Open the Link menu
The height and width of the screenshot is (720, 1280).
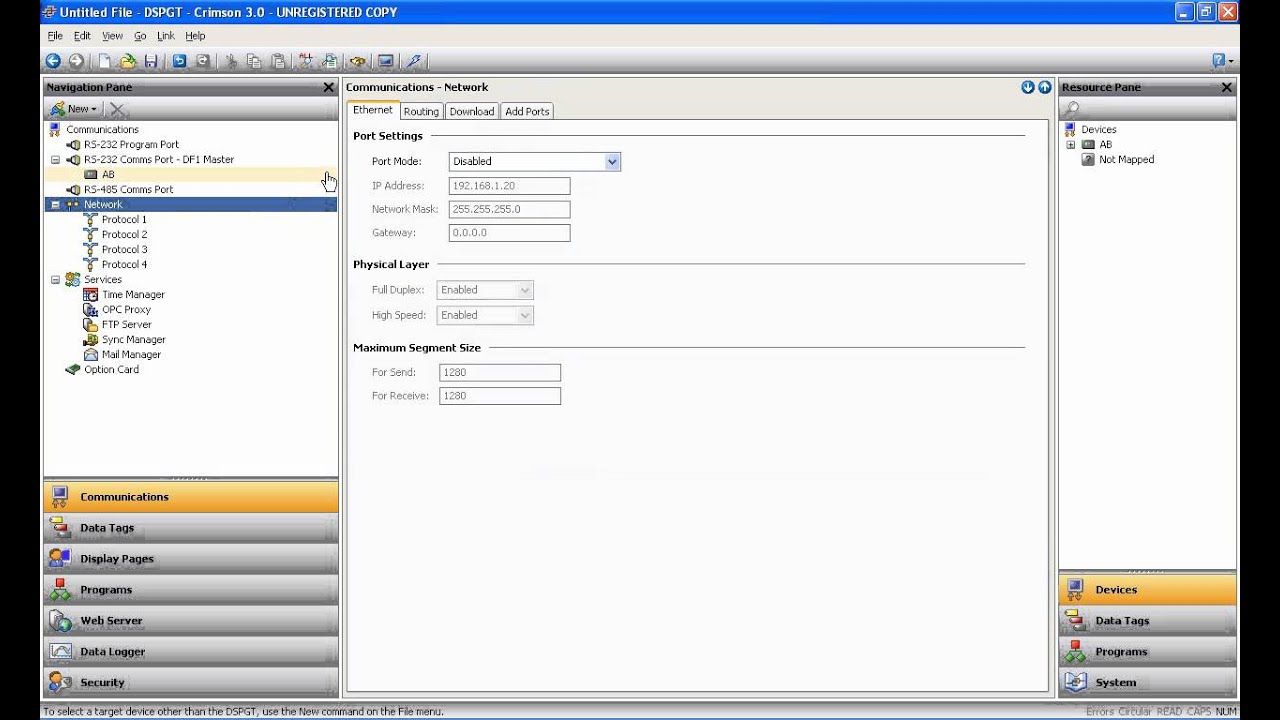pos(165,36)
